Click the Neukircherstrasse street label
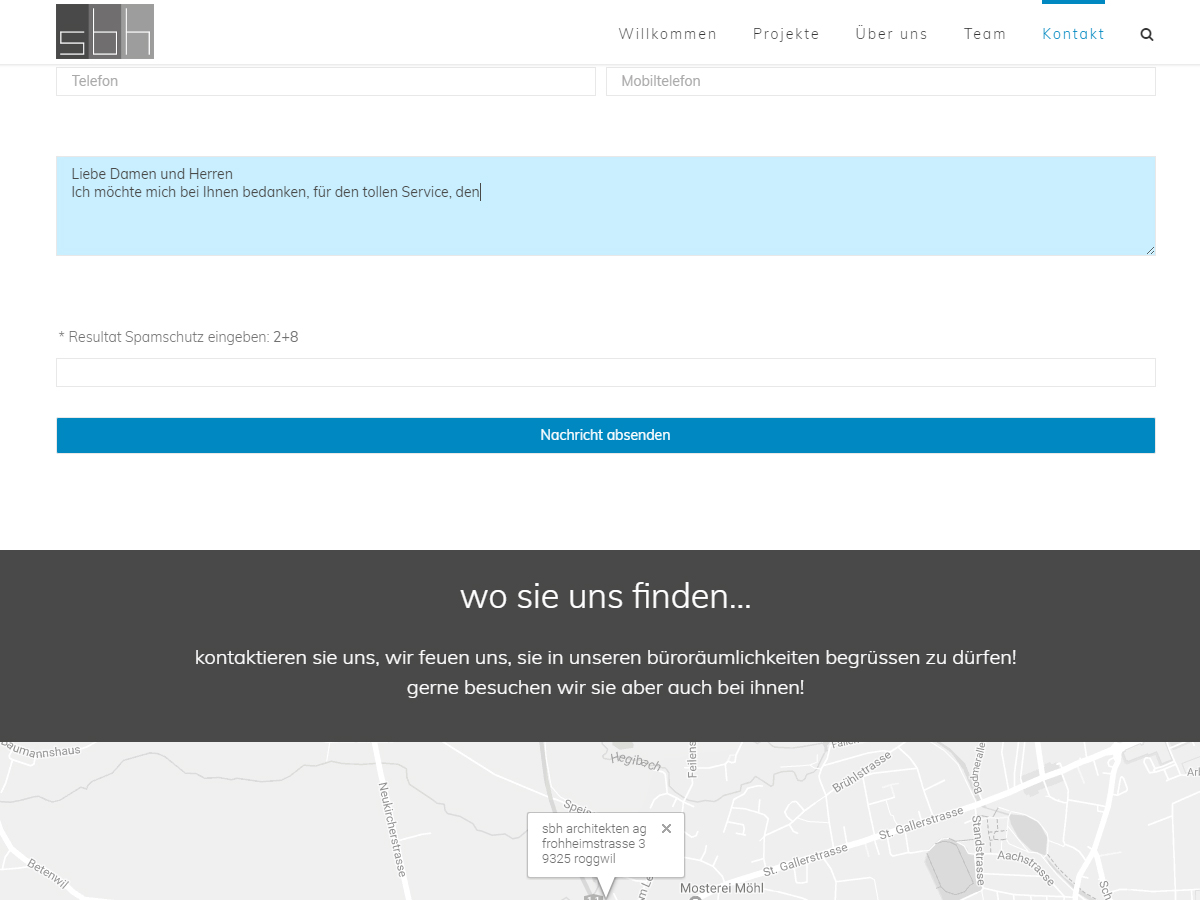This screenshot has width=1200, height=900. coord(390,829)
